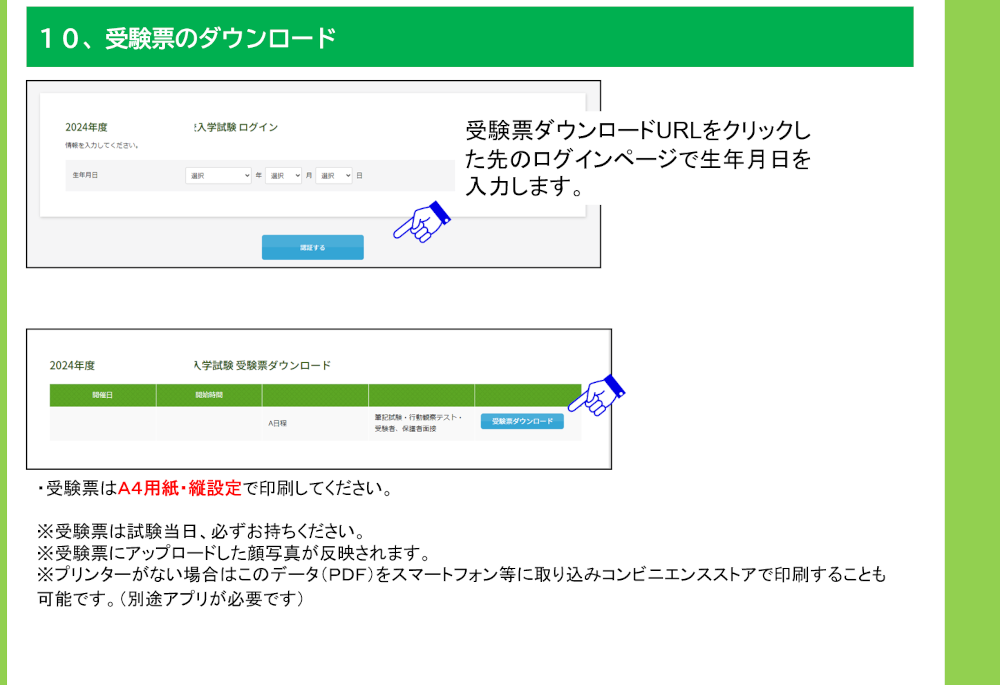Select the A日程 table cell
1000x685 pixels.
277,423
